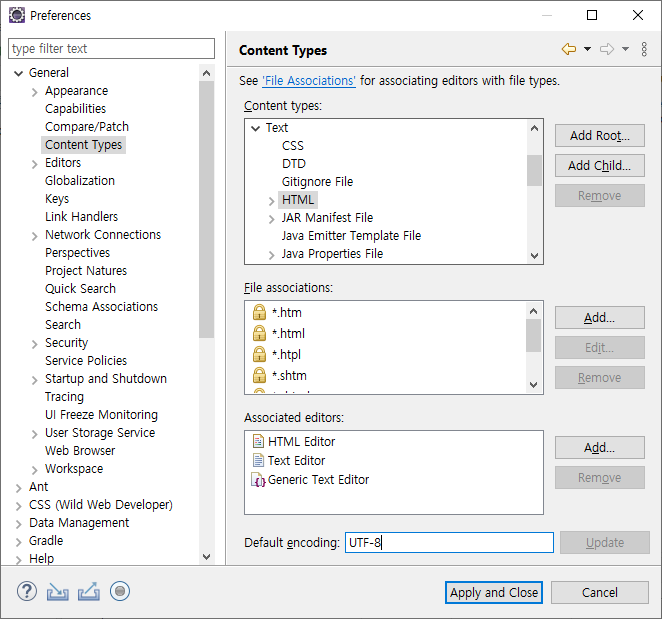Collapse the Text content type node
The image size is (662, 619).
255,128
